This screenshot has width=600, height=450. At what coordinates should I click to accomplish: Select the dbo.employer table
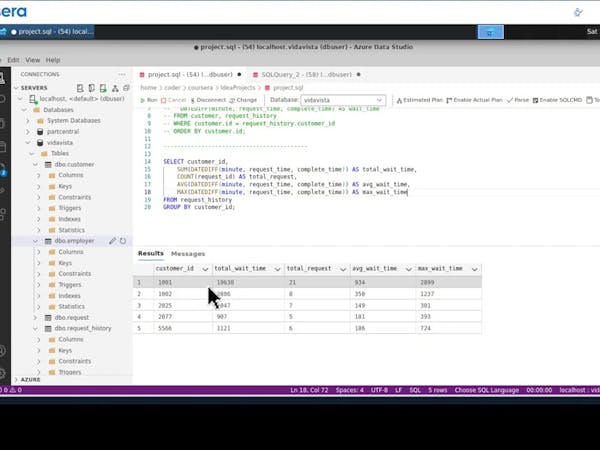pyautogui.click(x=74, y=241)
